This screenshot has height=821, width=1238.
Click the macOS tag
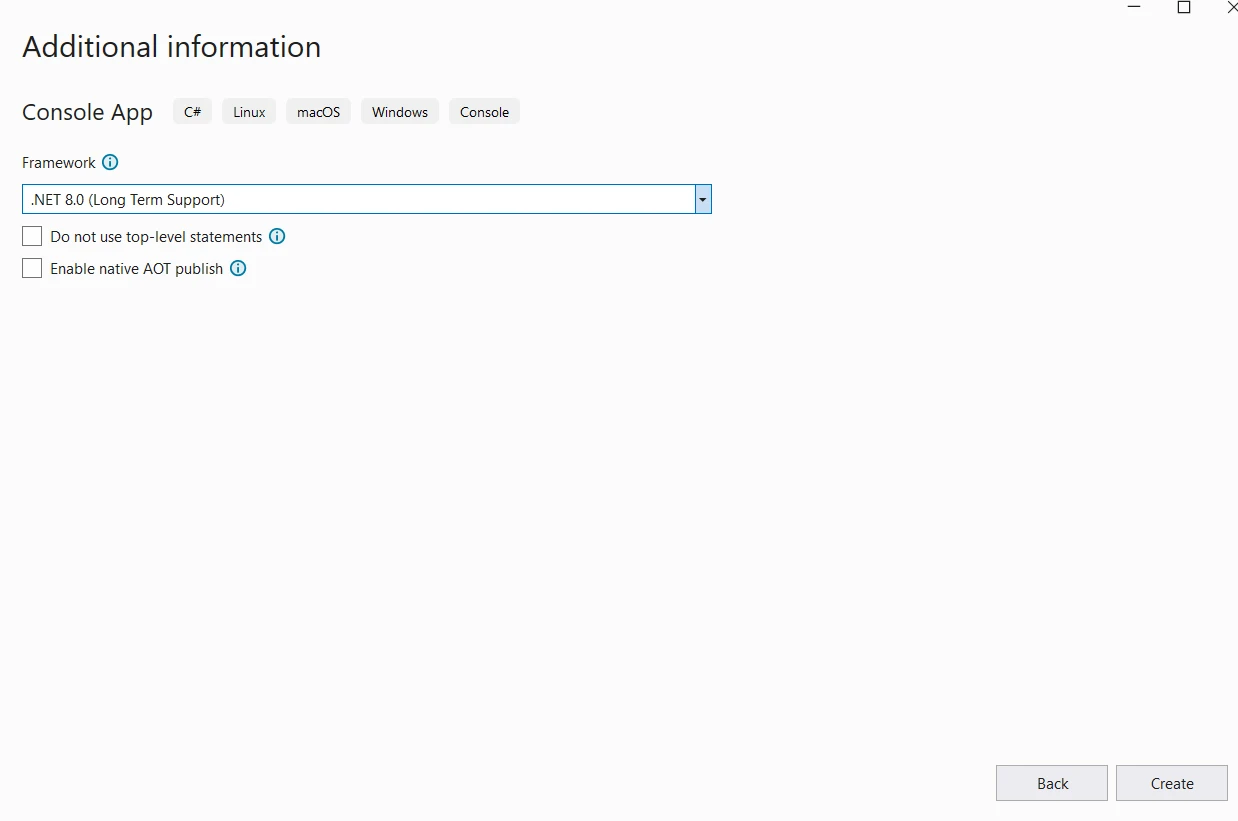click(x=318, y=112)
